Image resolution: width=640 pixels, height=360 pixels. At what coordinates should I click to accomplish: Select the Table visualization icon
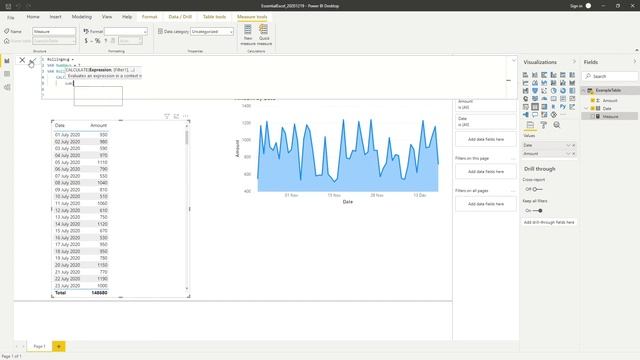[535, 107]
